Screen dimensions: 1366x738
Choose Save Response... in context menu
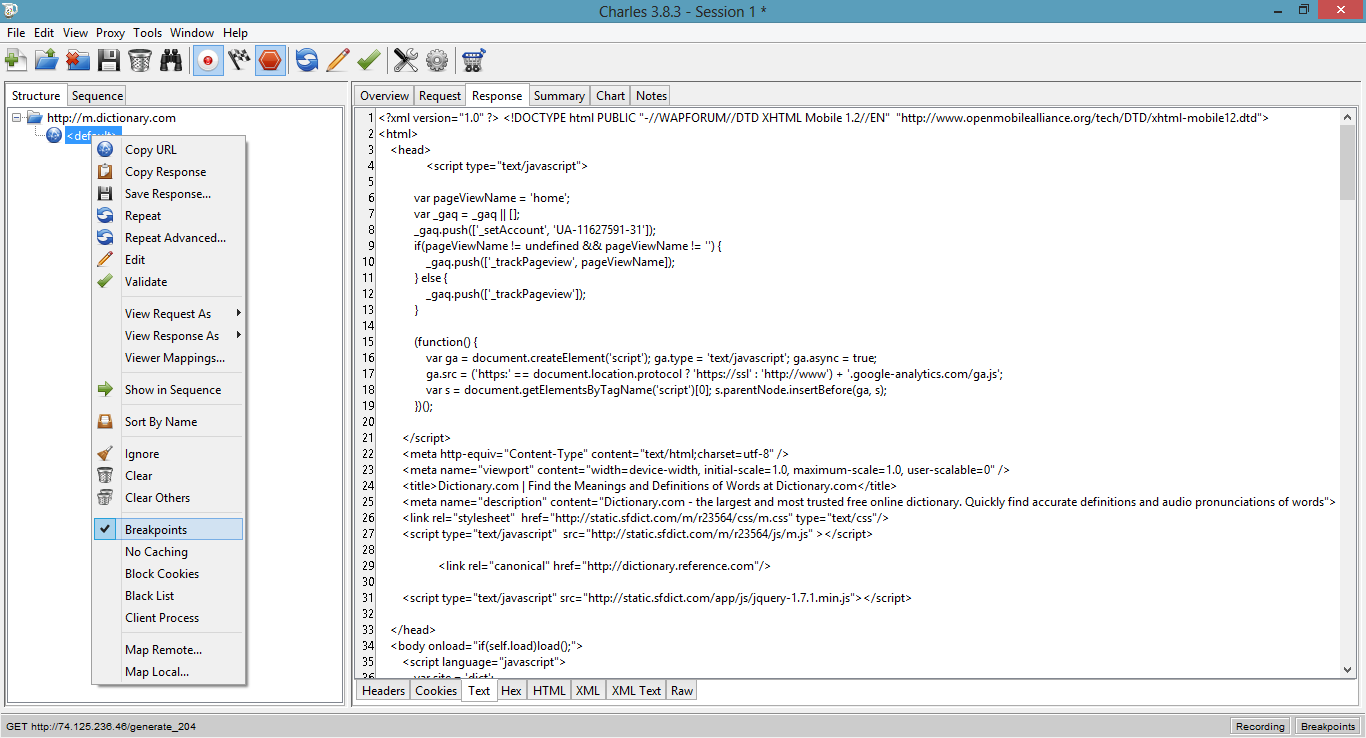pyautogui.click(x=168, y=194)
